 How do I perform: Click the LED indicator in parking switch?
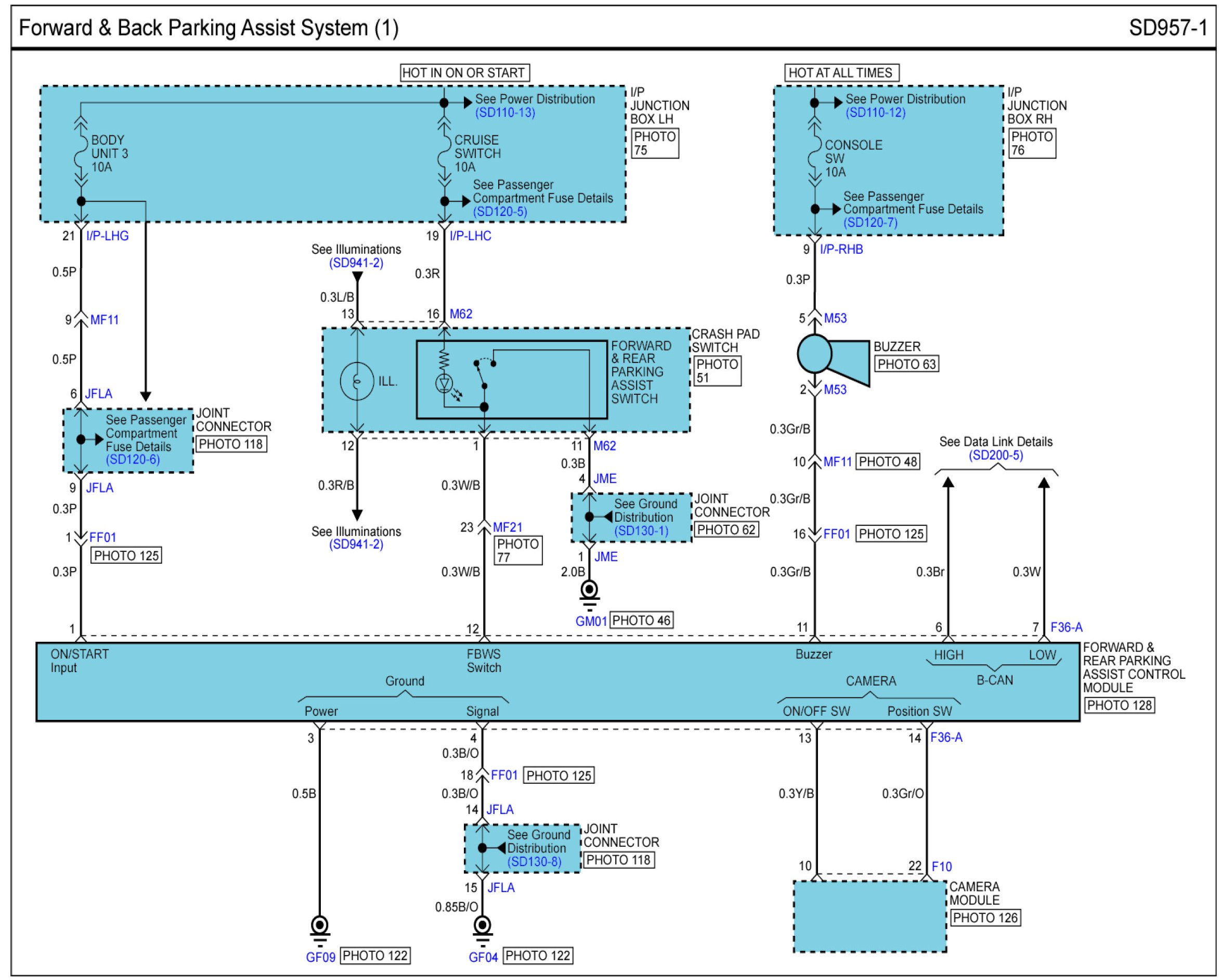[445, 383]
